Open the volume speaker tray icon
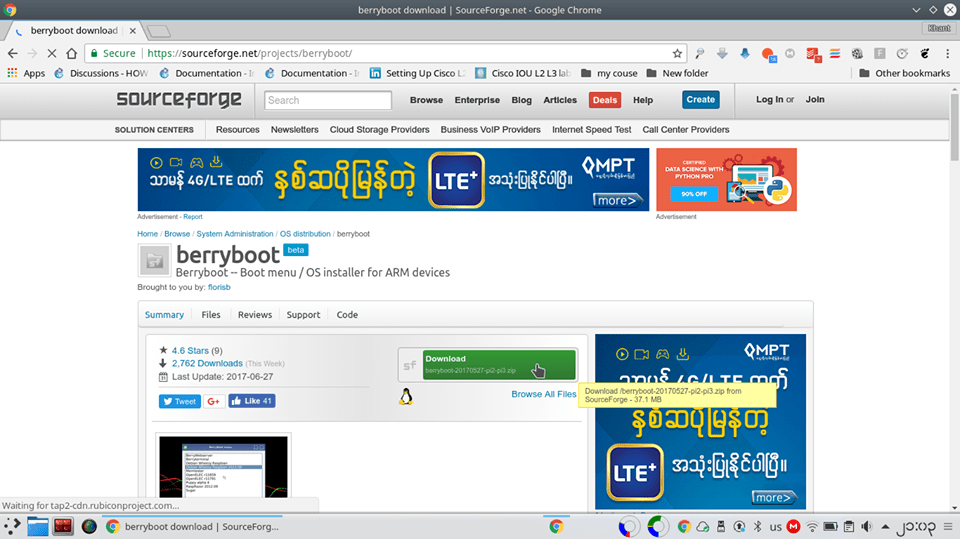The image size is (960, 539). tap(866, 527)
